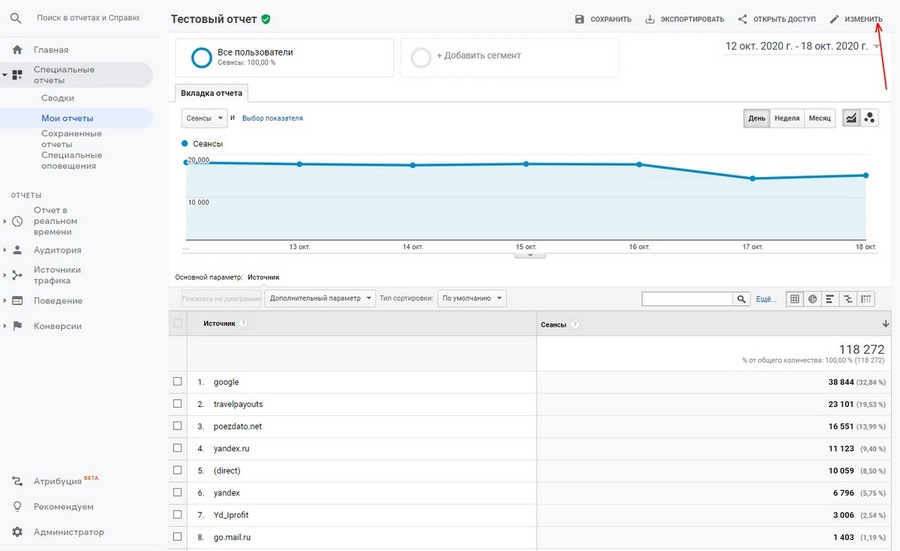Check the (direct) row checkbox

tap(177, 469)
